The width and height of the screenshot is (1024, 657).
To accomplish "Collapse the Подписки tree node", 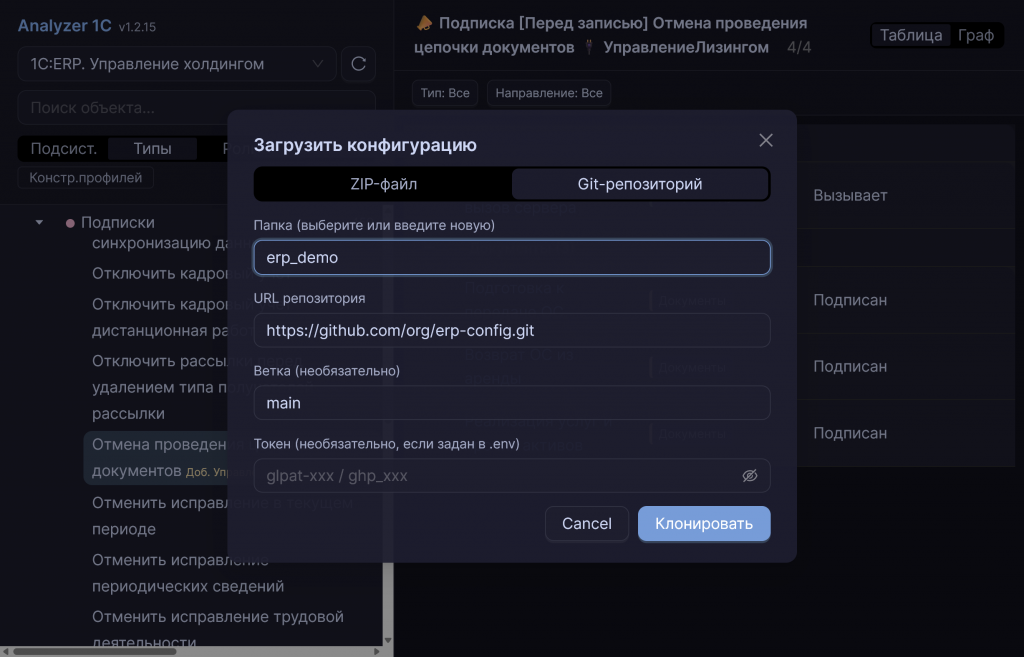I will tap(39, 222).
